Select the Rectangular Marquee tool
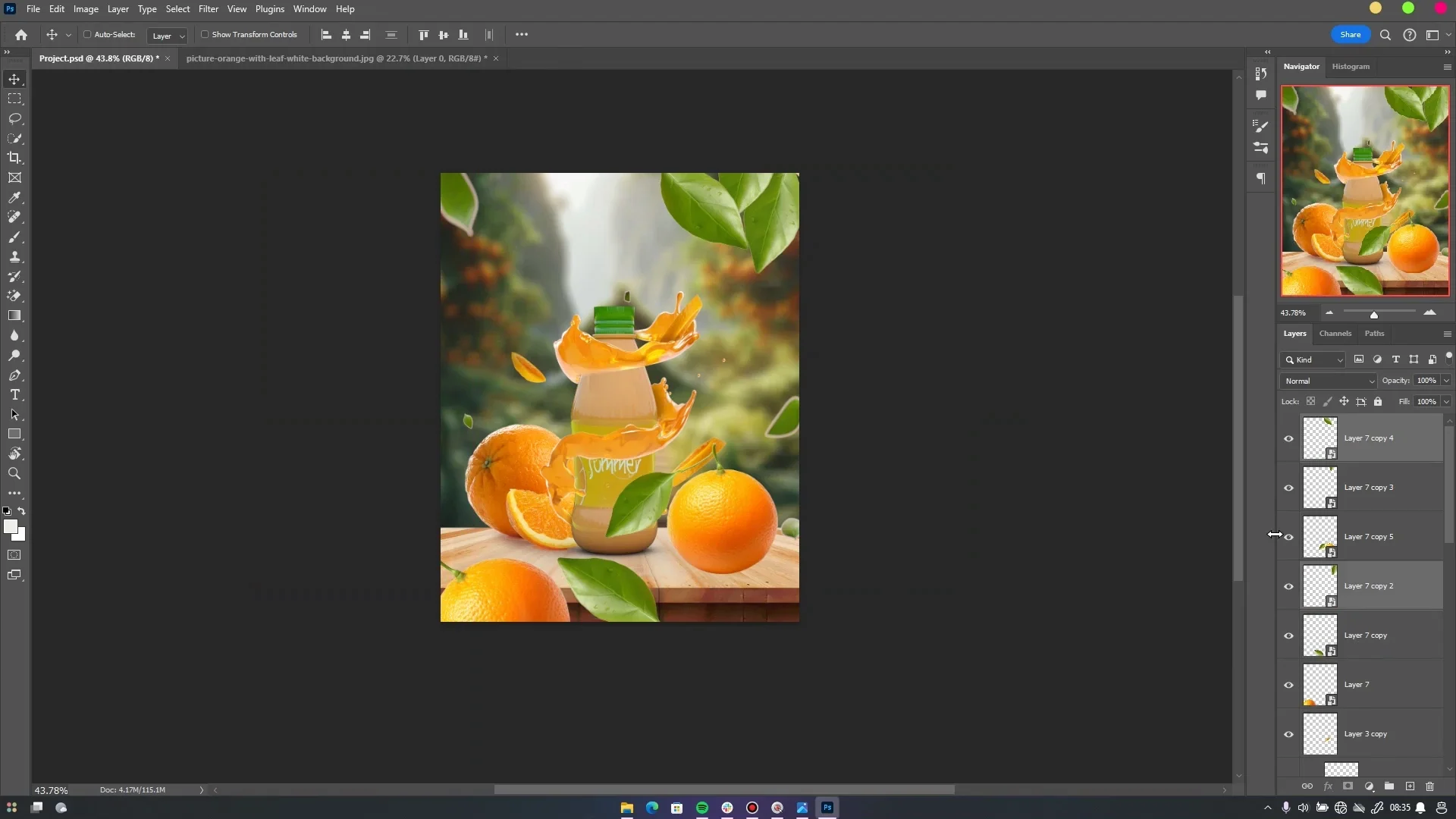Viewport: 1456px width, 819px height. coord(14,99)
